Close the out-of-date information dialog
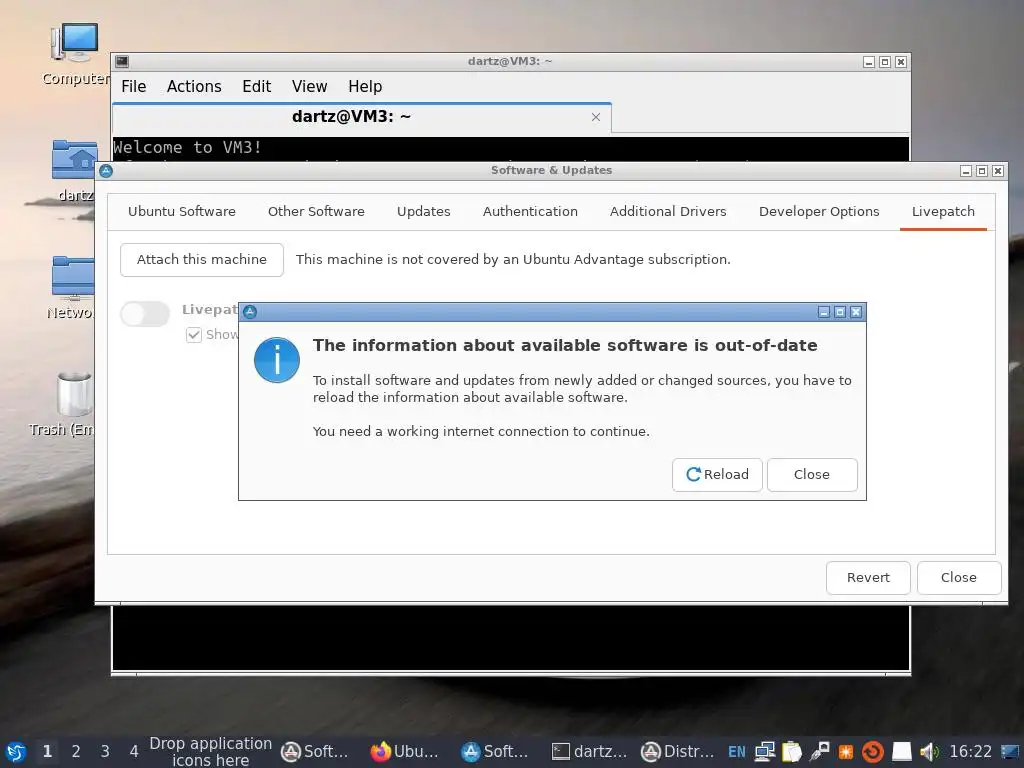This screenshot has width=1024, height=768. pos(812,474)
